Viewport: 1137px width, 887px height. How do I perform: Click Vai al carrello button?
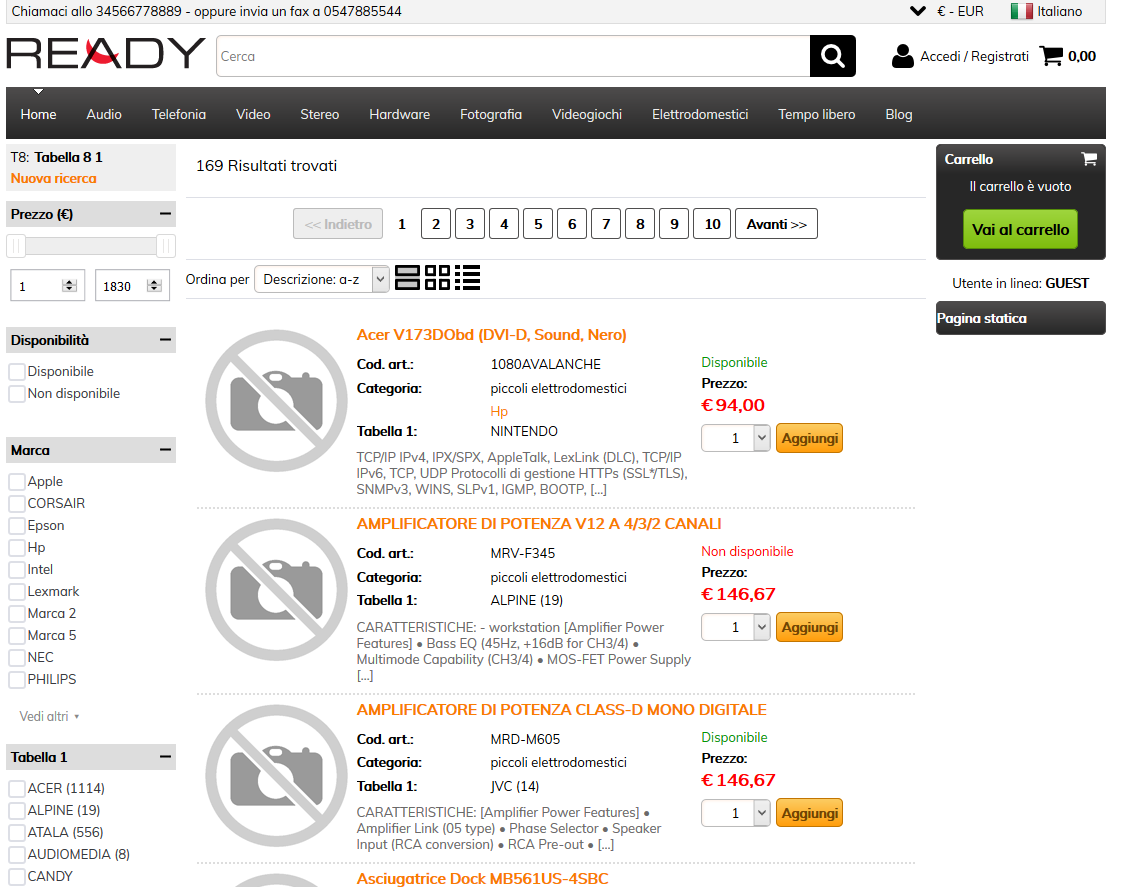click(x=1020, y=229)
